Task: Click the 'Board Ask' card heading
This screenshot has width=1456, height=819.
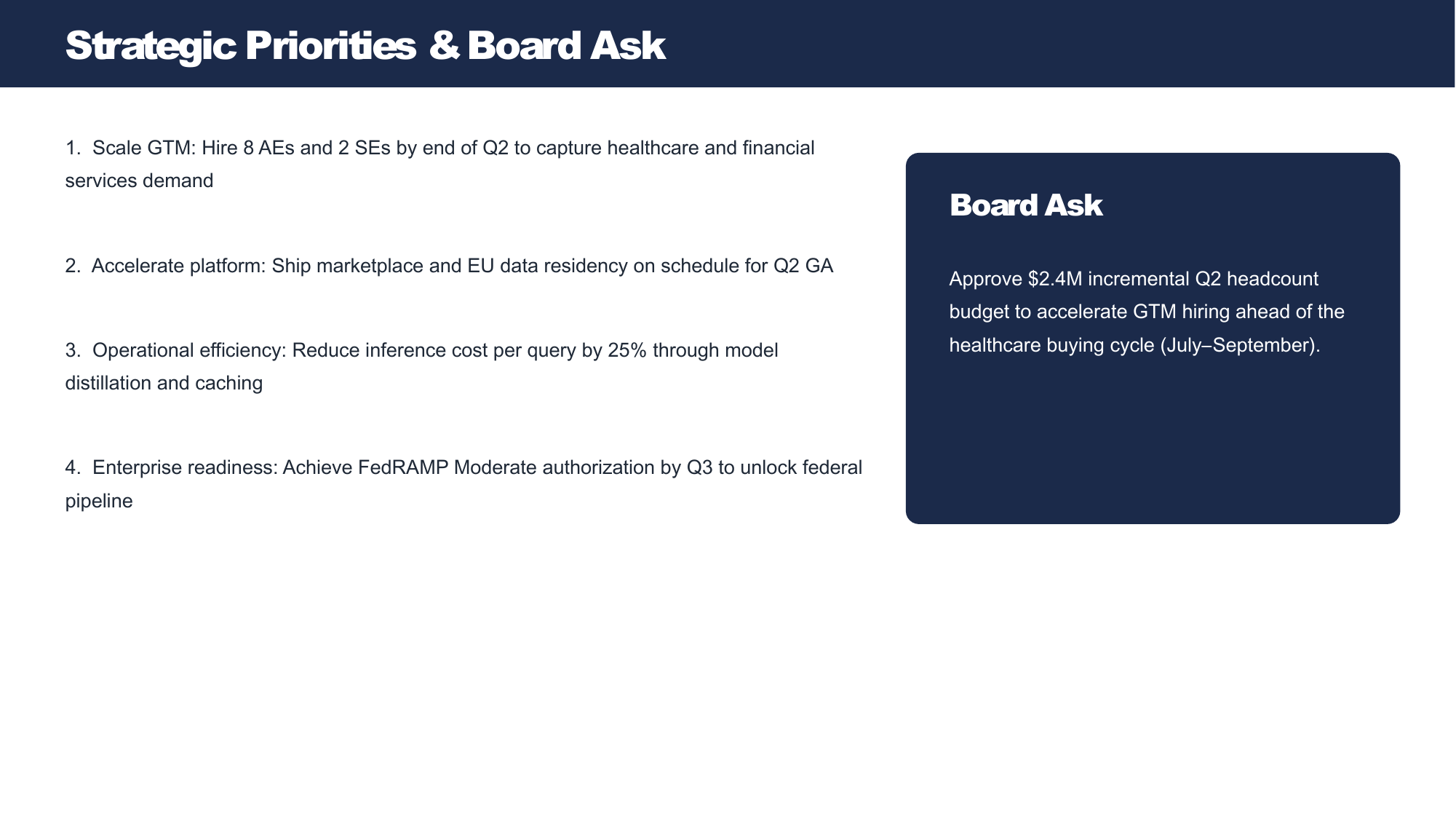Action: coord(1026,205)
